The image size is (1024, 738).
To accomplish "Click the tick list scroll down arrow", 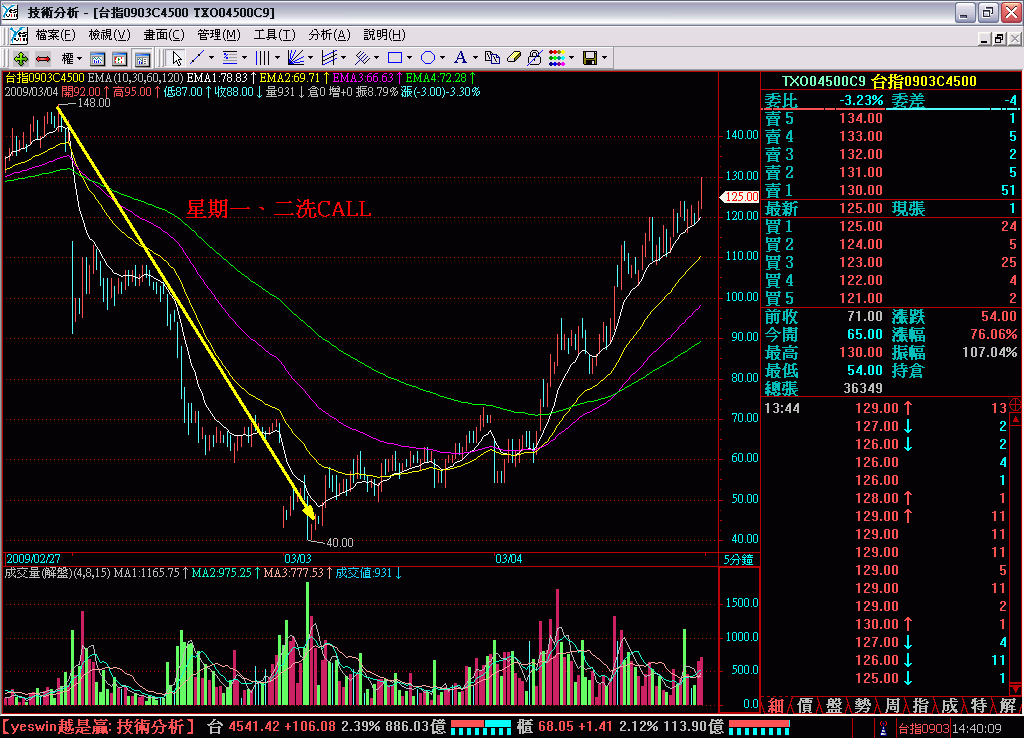I will pyautogui.click(x=1015, y=688).
